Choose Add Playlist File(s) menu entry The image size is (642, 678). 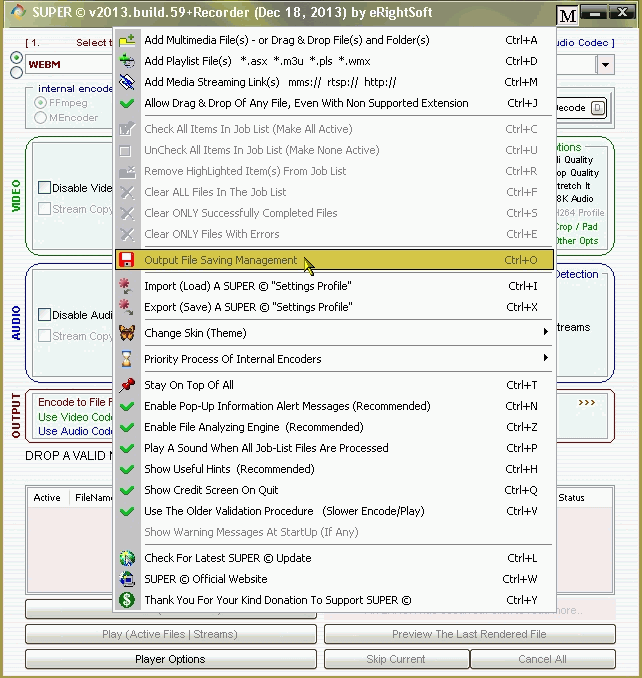pos(334,61)
